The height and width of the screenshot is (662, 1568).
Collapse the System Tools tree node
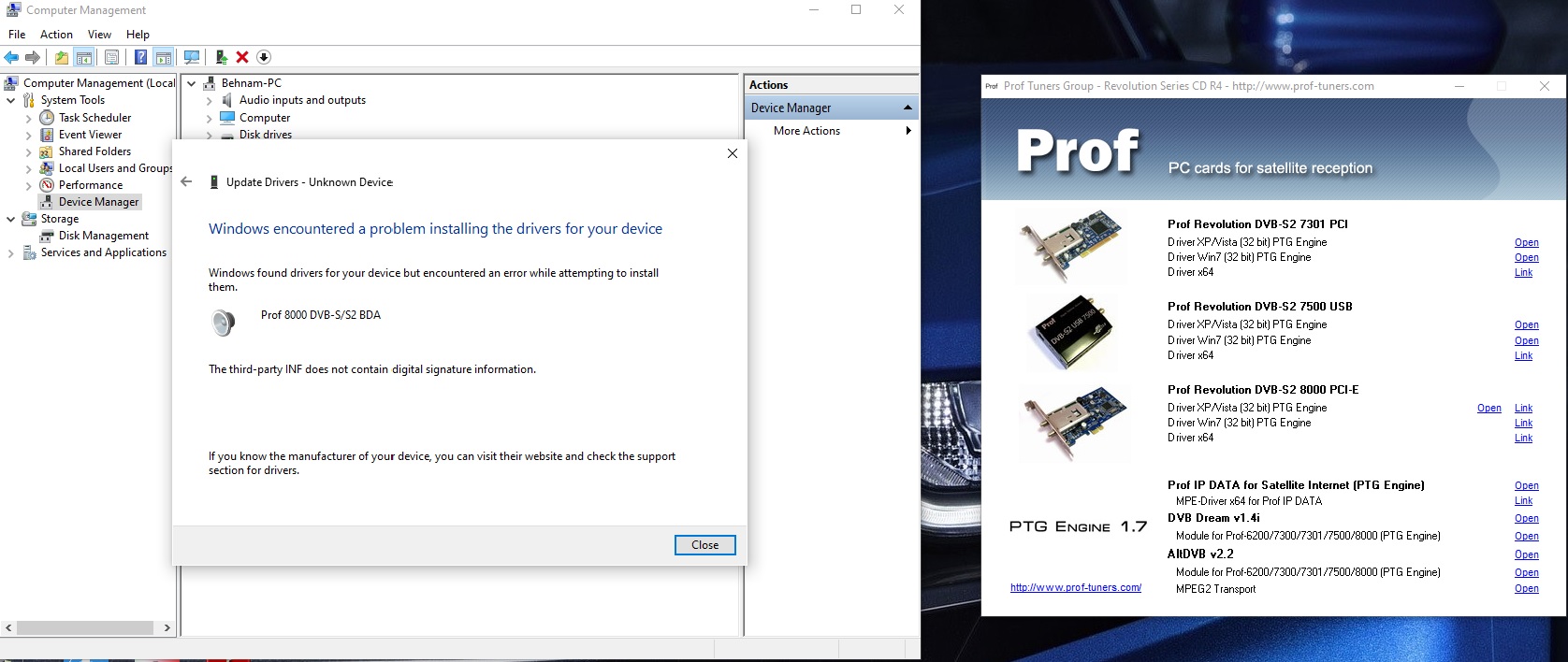tap(10, 100)
